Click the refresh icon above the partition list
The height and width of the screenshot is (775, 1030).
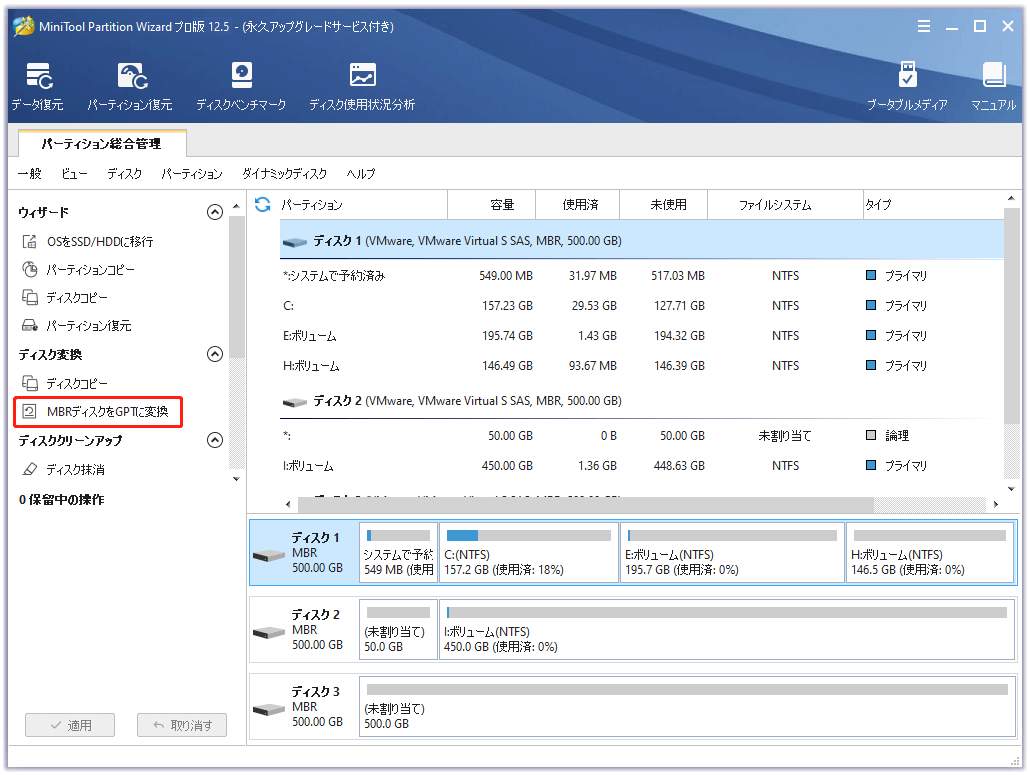pyautogui.click(x=261, y=204)
